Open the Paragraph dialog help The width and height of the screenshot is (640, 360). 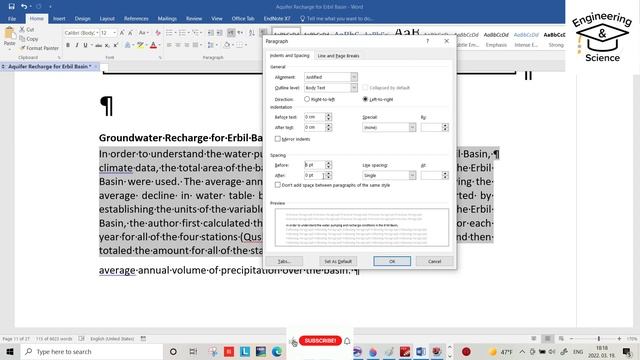(x=427, y=41)
